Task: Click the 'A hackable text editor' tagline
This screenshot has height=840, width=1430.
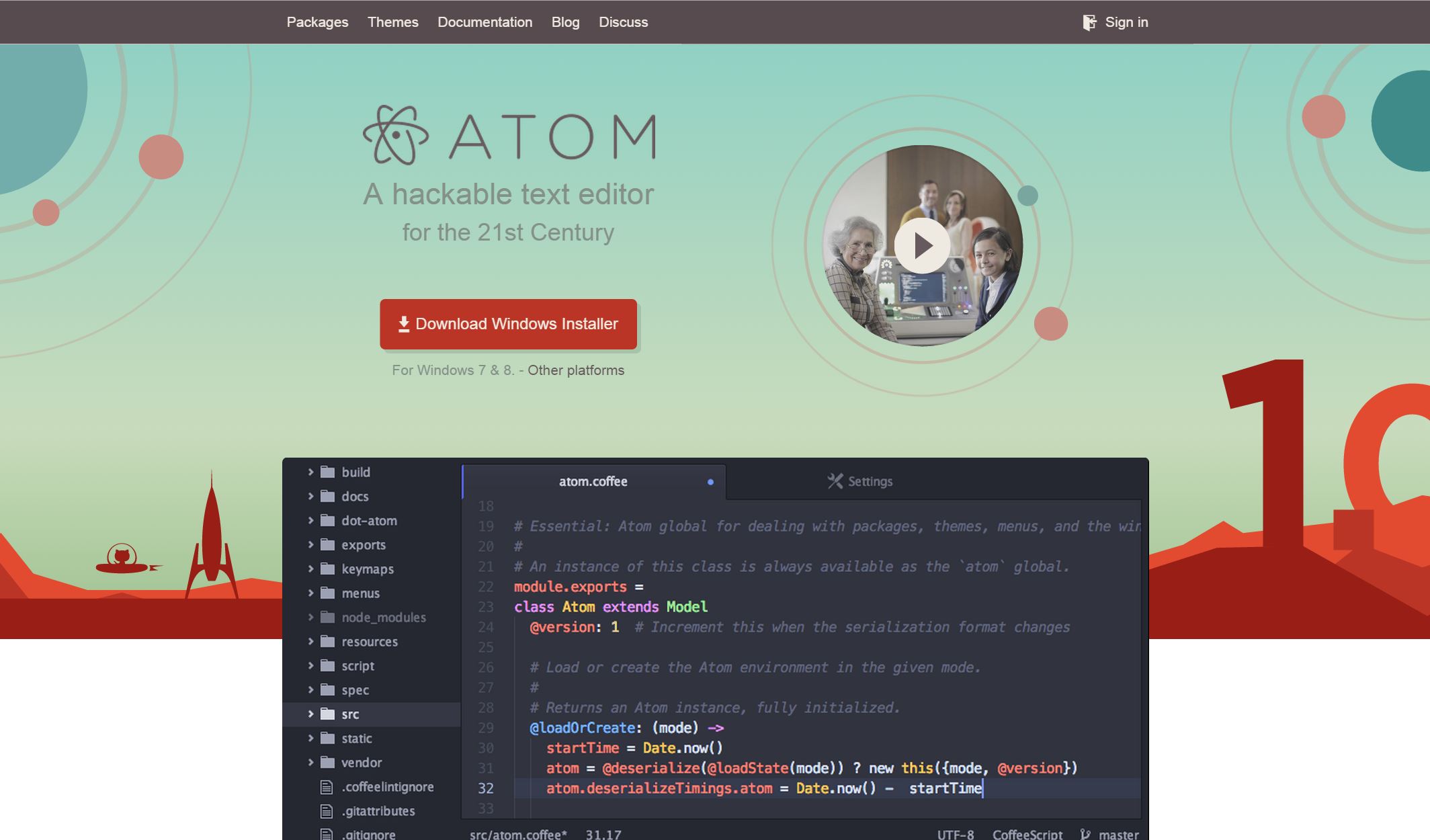Action: 509,194
